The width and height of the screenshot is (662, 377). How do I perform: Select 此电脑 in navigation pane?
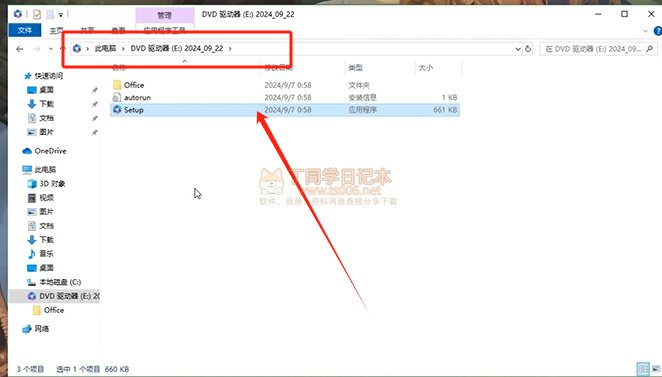click(x=45, y=169)
